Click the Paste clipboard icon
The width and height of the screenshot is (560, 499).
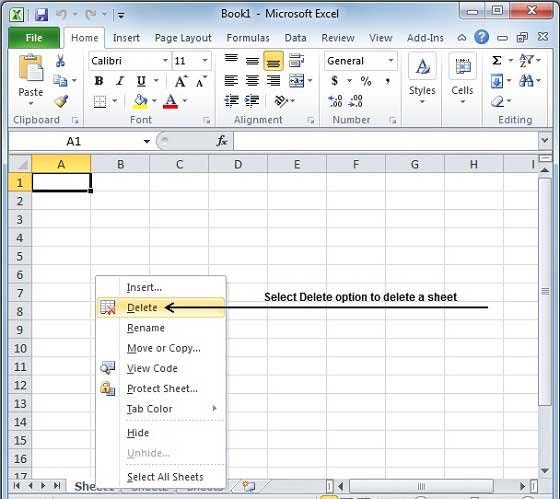(x=30, y=68)
